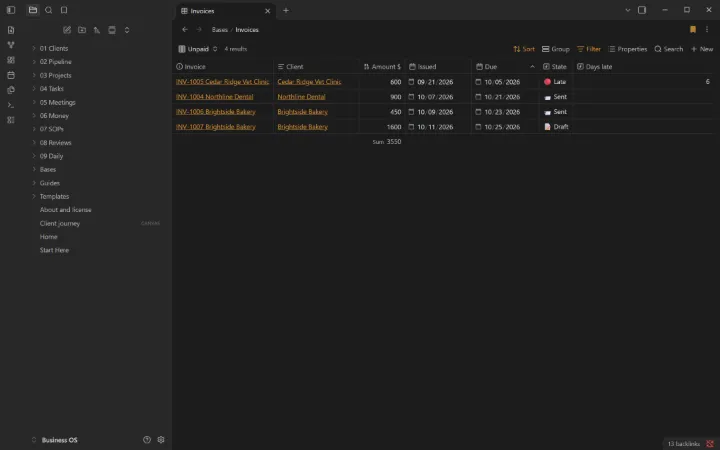
Task: Create a new folder in the file explorer
Action: [82, 30]
